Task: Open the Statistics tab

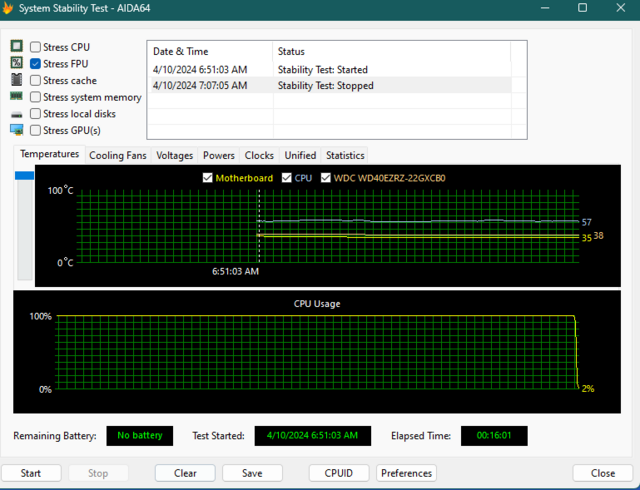Action: coord(345,155)
